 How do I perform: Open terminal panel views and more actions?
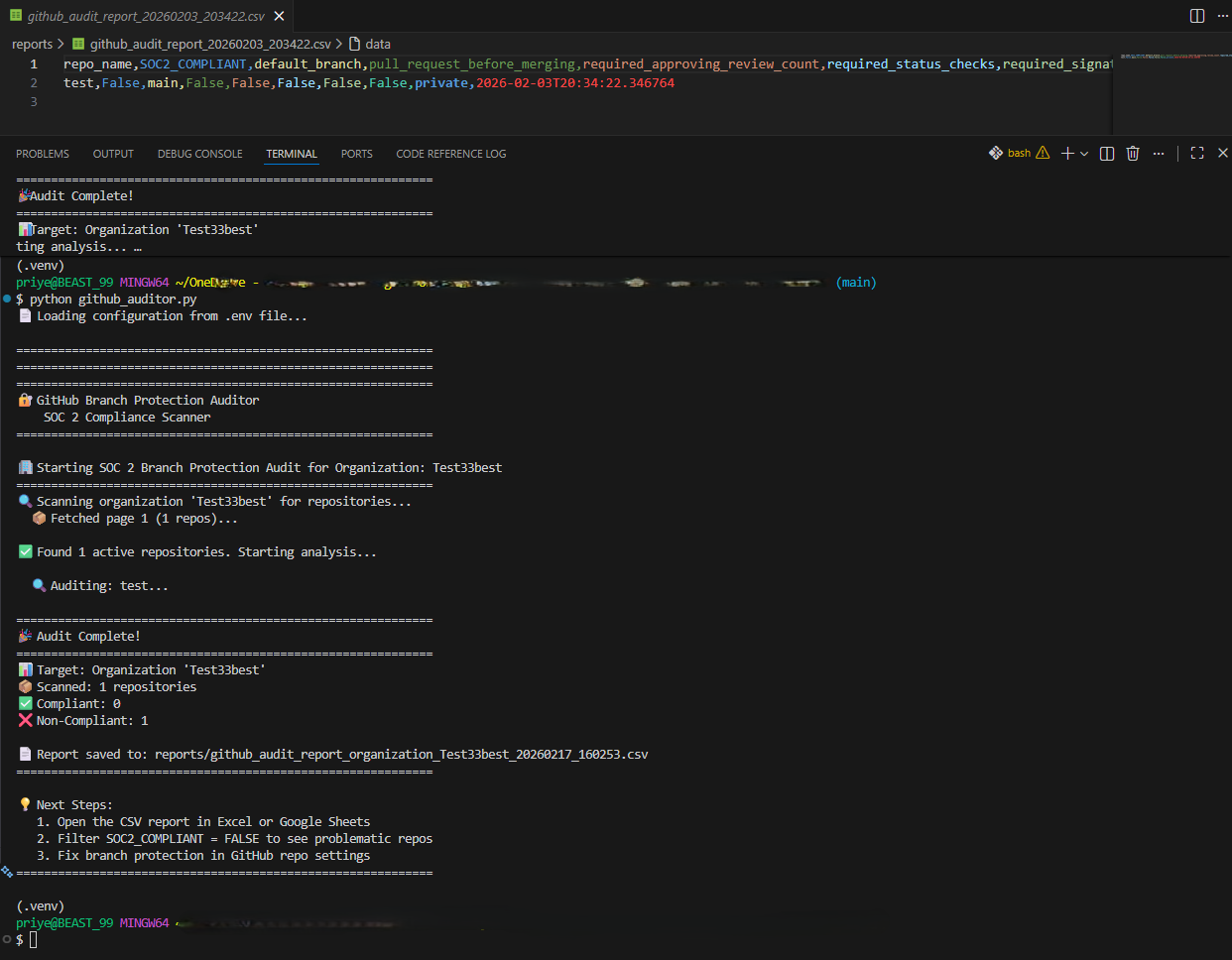click(1159, 153)
